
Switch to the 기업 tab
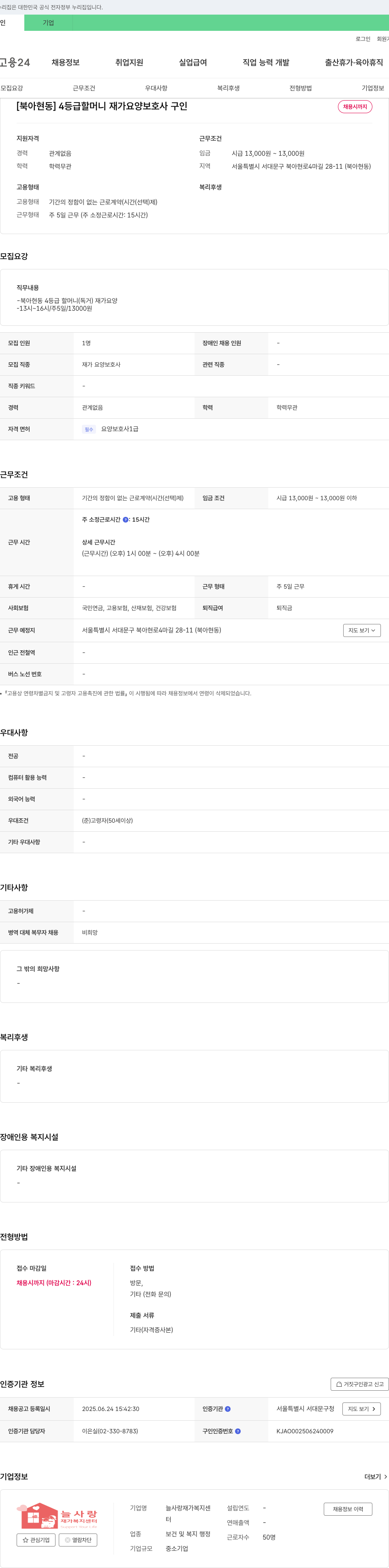coord(49,23)
